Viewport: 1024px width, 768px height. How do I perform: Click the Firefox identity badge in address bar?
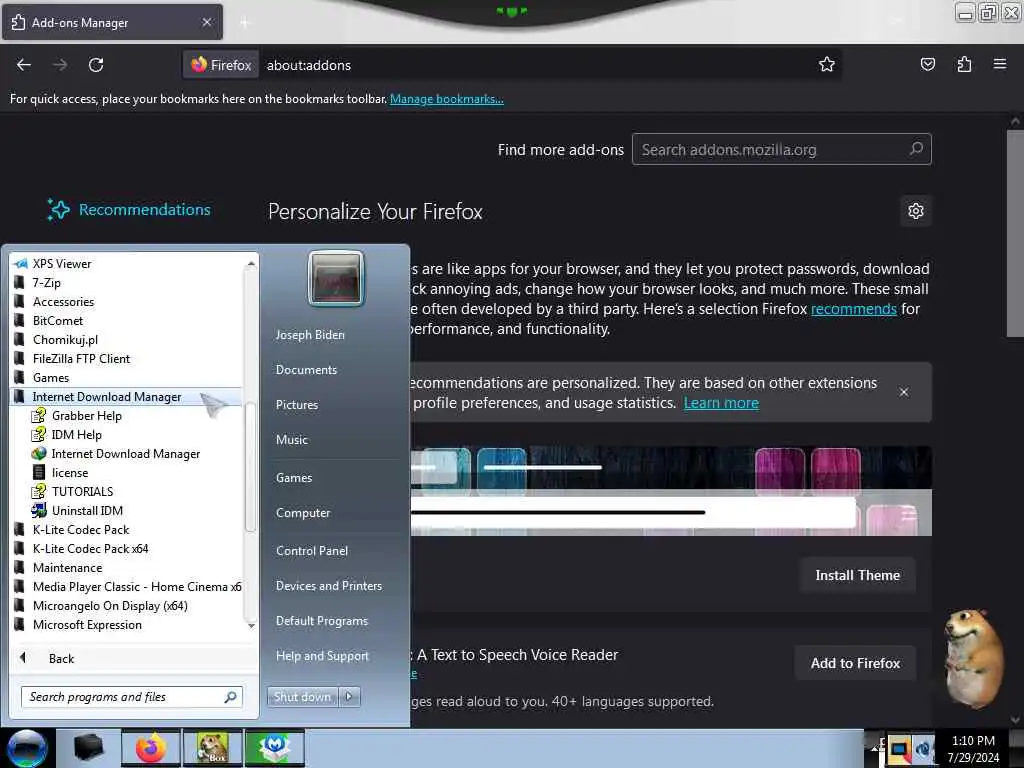tap(221, 65)
